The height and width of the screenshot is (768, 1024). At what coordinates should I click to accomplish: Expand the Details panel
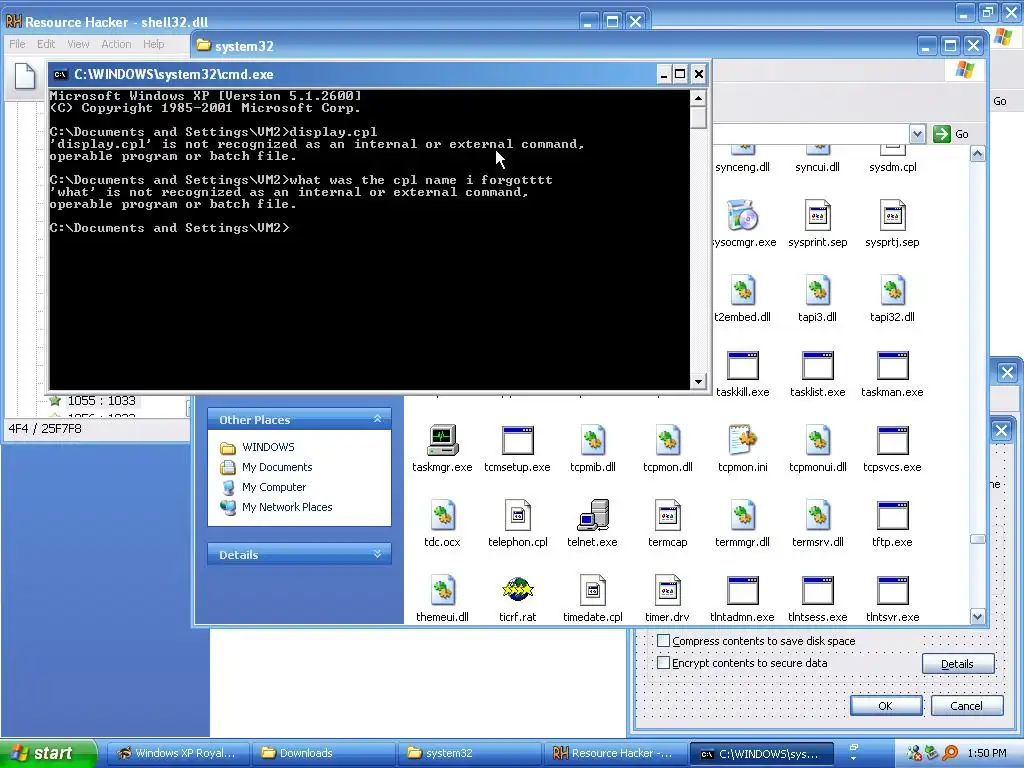[377, 554]
